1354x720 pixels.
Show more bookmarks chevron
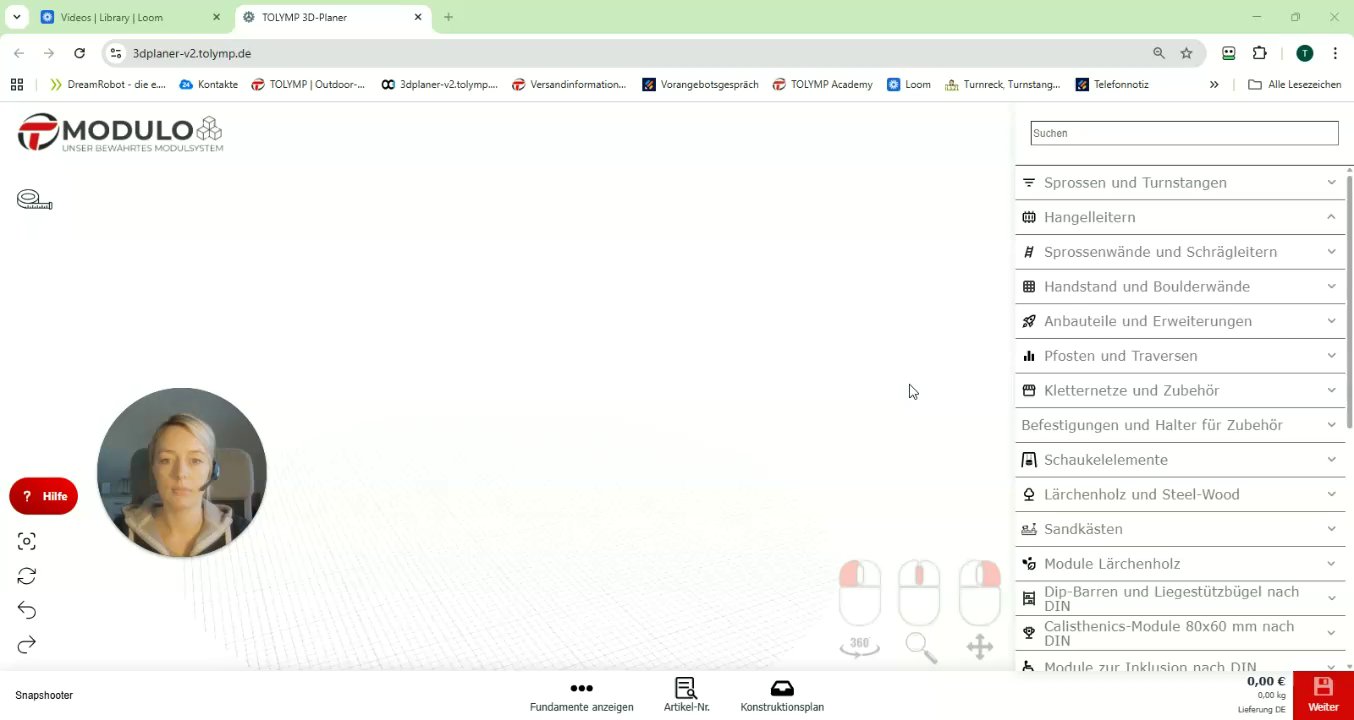point(1214,85)
